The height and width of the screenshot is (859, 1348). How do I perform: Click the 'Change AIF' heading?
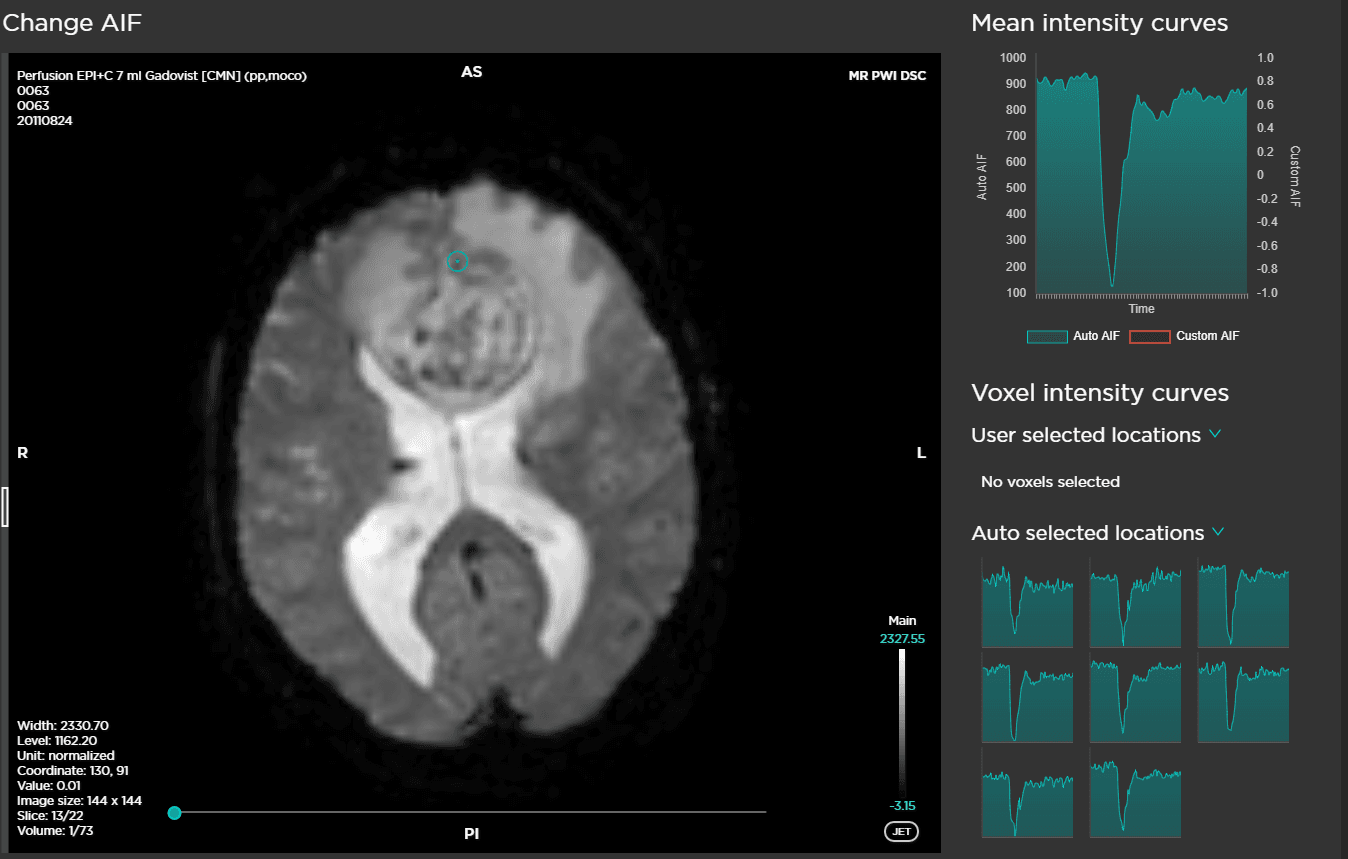(72, 22)
